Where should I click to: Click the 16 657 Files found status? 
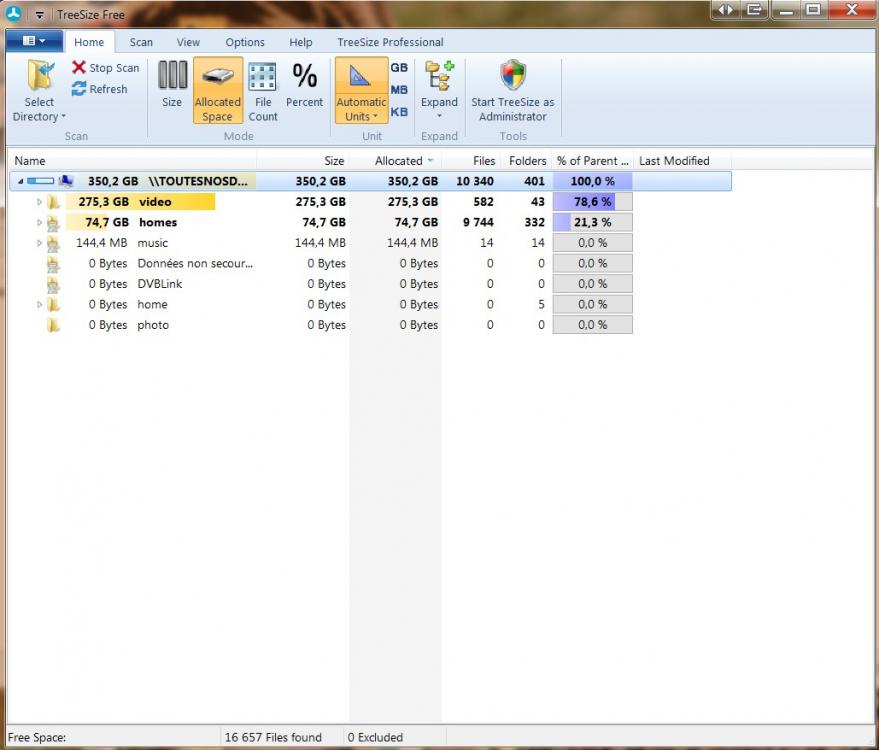click(274, 738)
